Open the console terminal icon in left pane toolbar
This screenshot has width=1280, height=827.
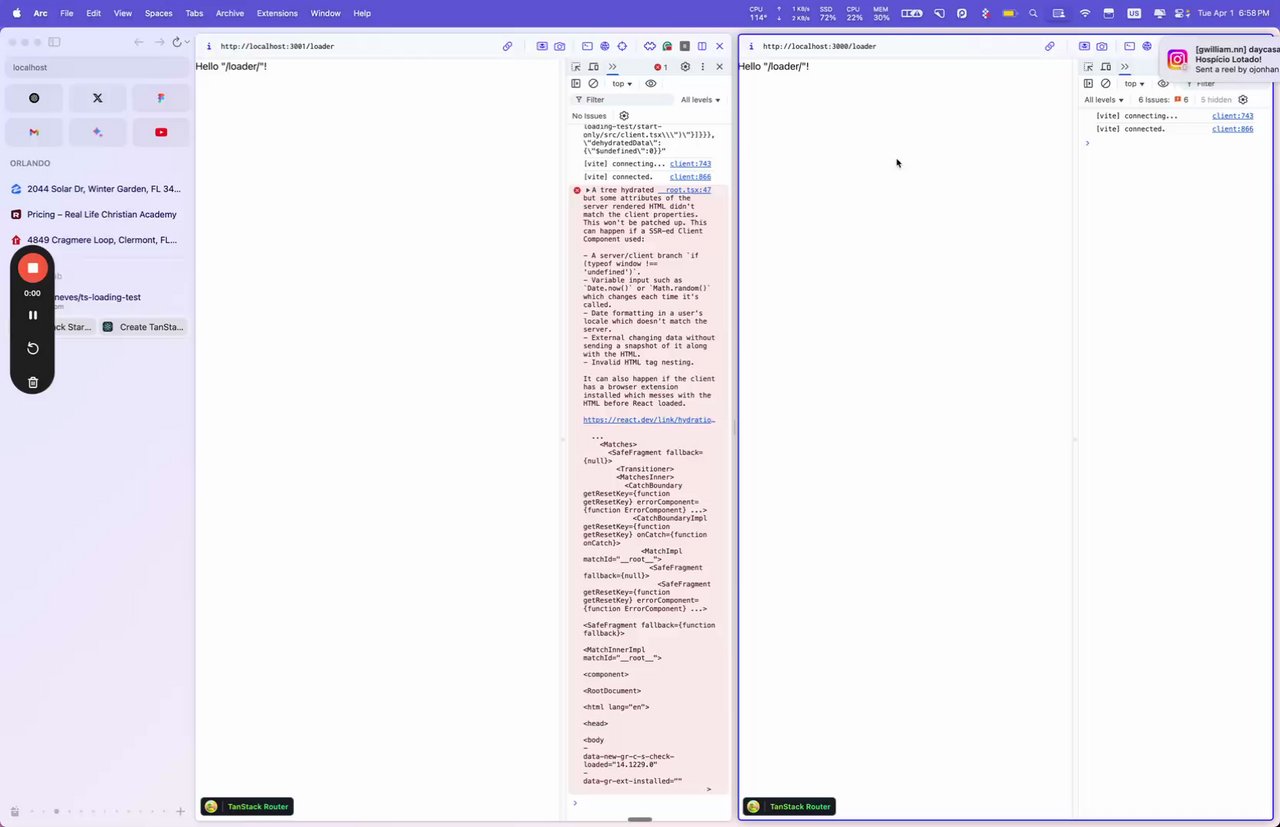587,46
